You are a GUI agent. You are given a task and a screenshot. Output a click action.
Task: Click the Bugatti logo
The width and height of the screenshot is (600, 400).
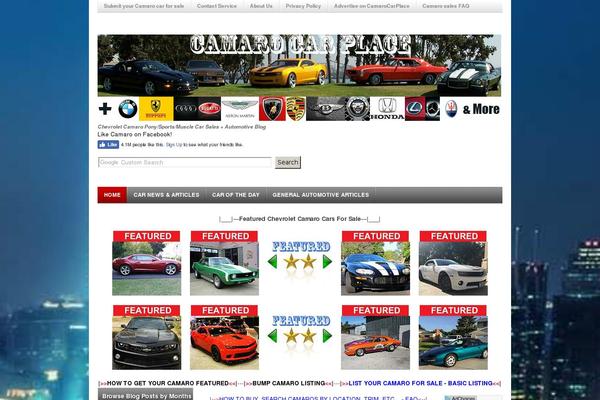click(x=209, y=109)
